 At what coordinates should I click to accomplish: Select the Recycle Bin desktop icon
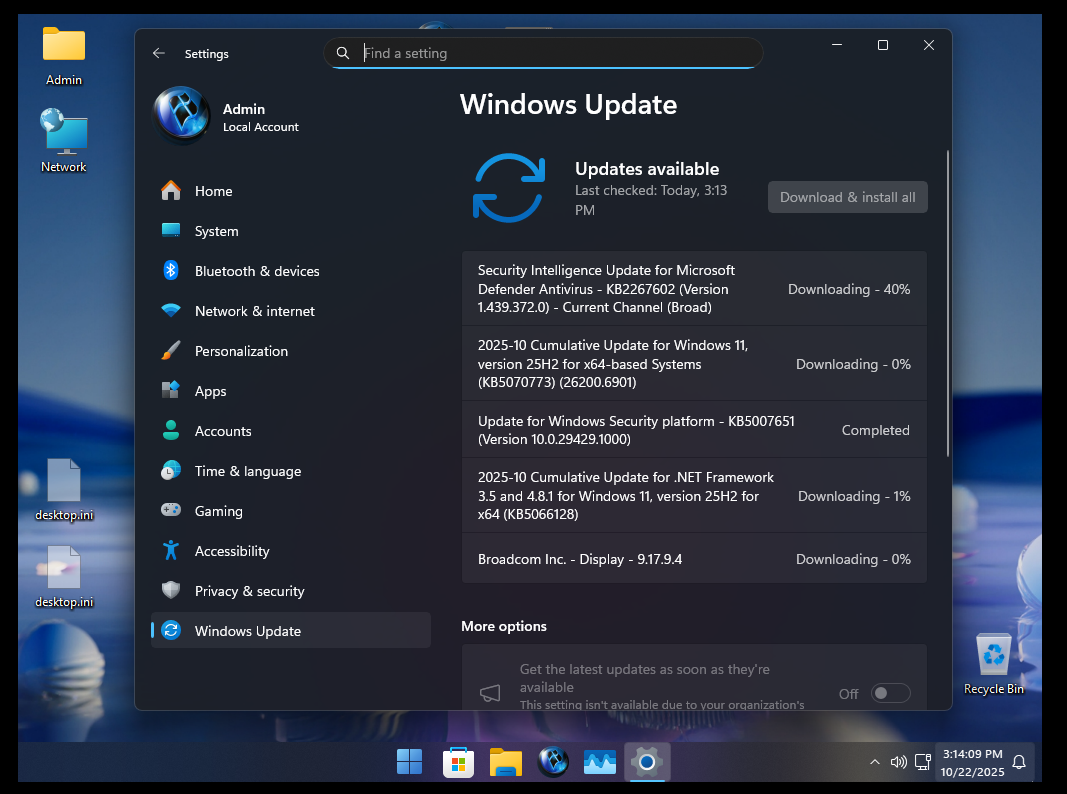pyautogui.click(x=994, y=664)
